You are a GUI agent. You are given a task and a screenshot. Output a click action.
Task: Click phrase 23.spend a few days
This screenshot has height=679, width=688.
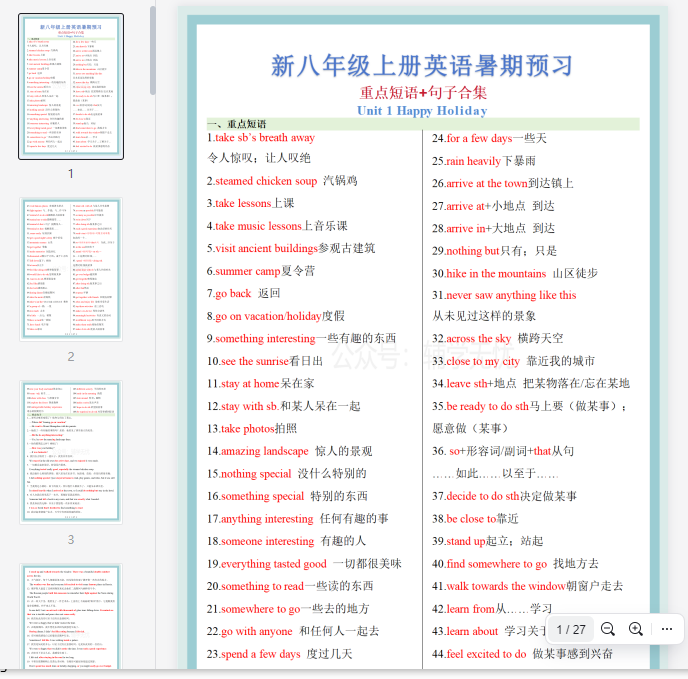[x=253, y=654]
